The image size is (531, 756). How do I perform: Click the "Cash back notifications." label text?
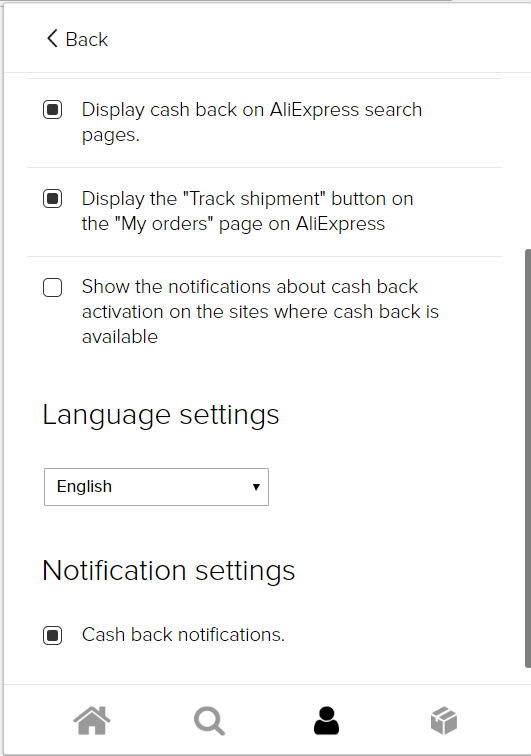tap(183, 634)
